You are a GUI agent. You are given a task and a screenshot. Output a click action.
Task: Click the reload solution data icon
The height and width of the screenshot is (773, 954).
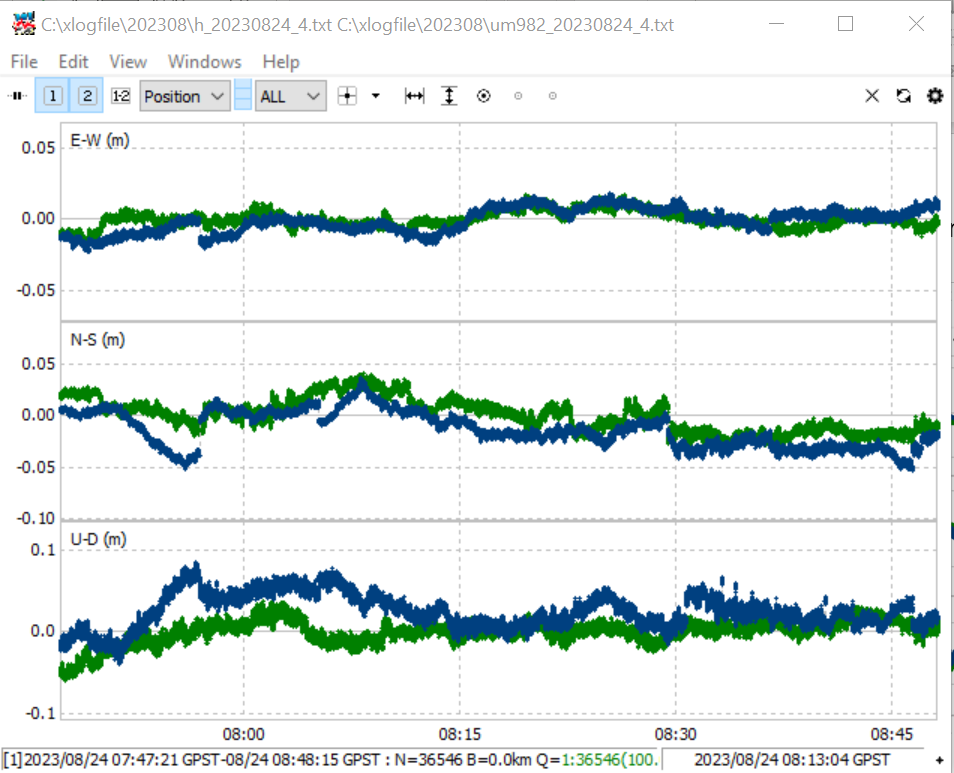pyautogui.click(x=904, y=95)
